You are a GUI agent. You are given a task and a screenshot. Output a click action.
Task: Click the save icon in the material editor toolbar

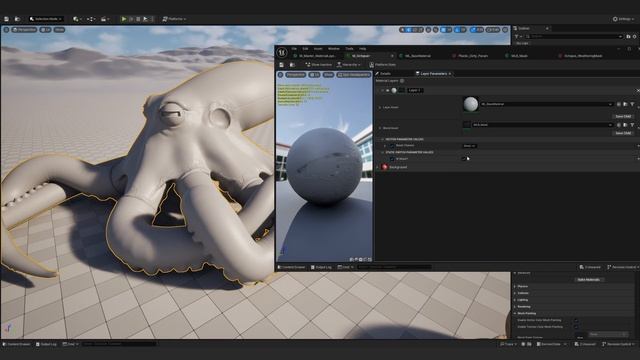pyautogui.click(x=282, y=65)
